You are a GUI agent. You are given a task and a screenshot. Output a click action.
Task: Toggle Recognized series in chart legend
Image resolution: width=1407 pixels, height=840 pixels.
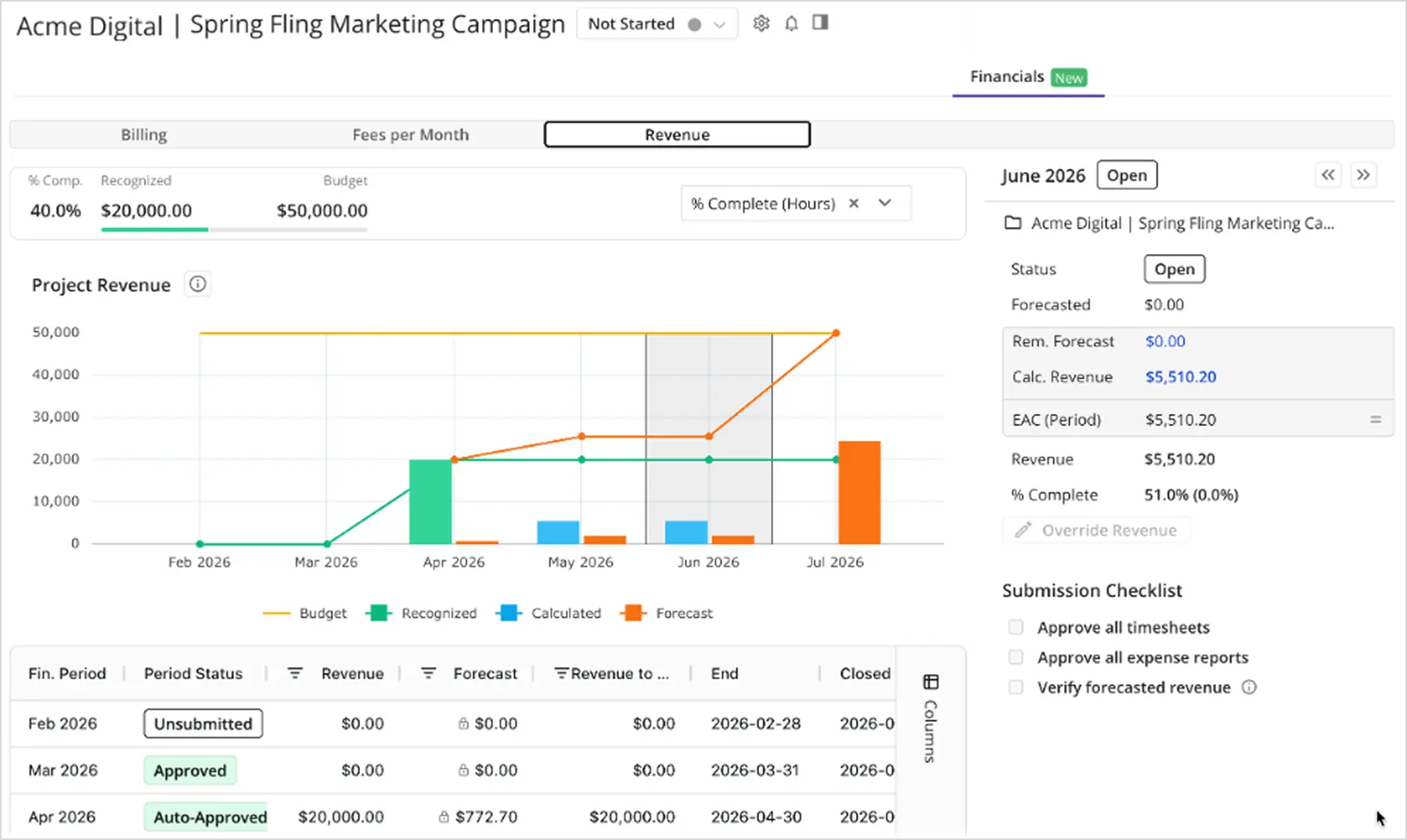(421, 613)
